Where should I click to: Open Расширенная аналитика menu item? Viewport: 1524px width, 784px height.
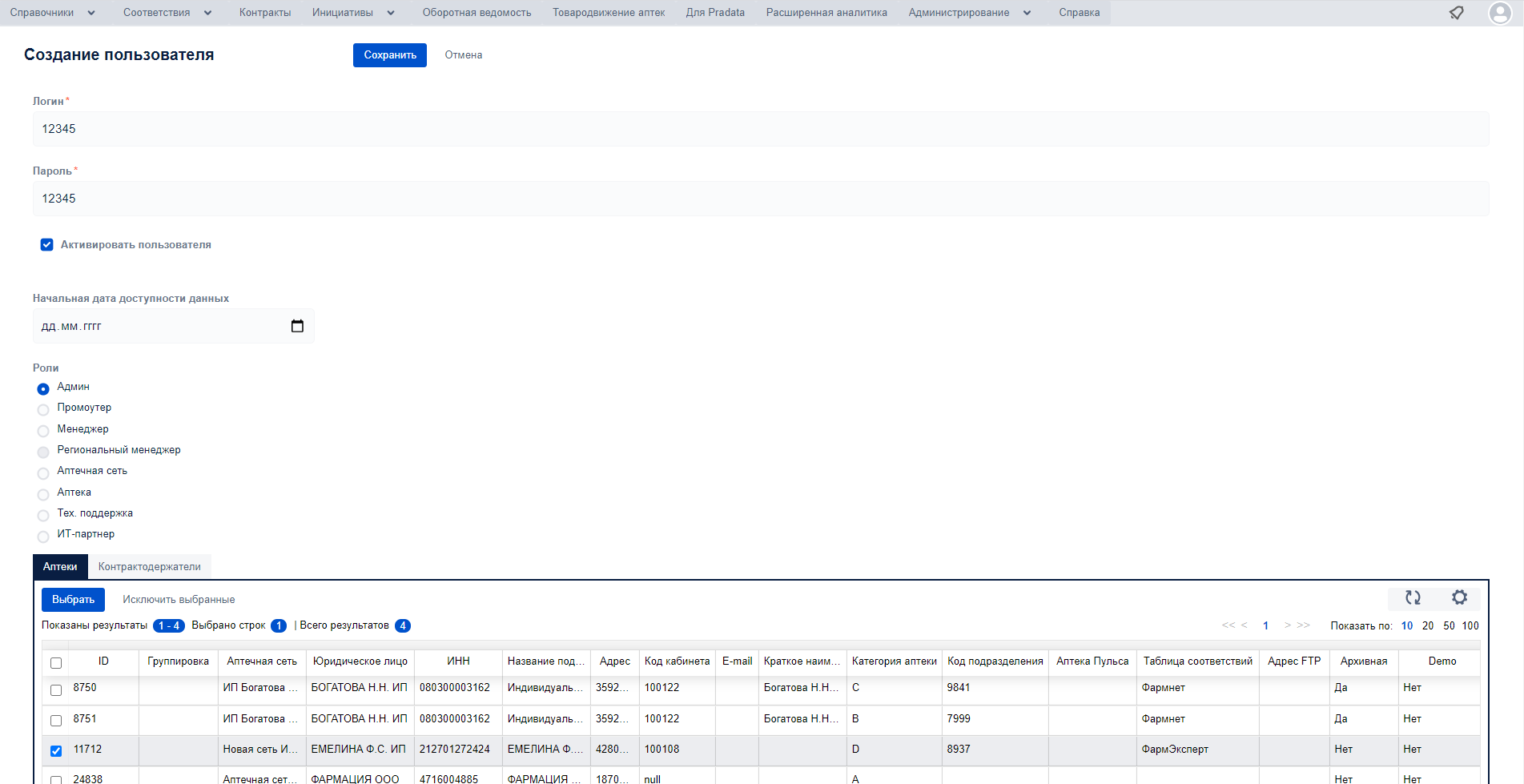click(826, 13)
